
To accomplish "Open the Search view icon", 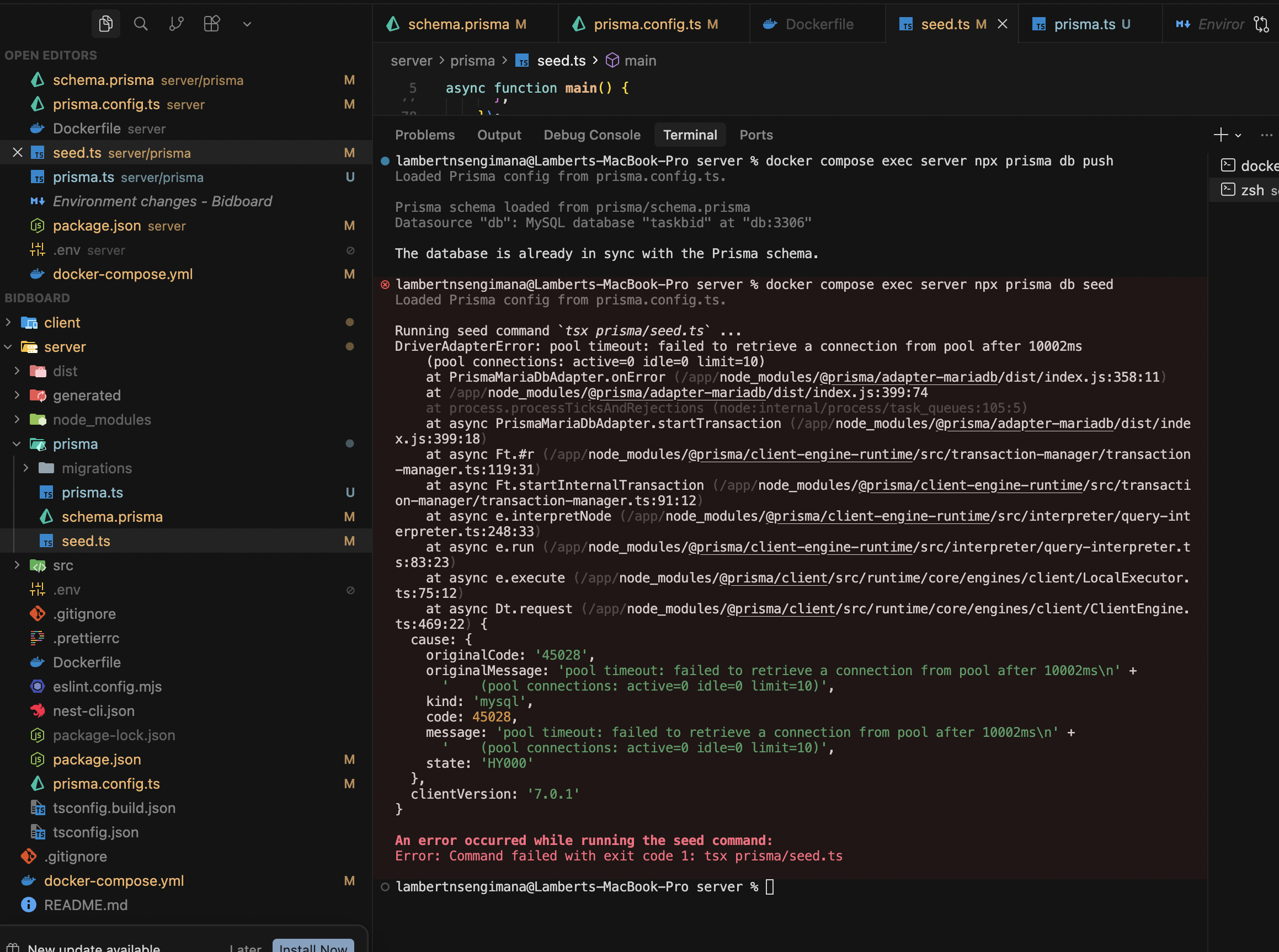I will (141, 24).
